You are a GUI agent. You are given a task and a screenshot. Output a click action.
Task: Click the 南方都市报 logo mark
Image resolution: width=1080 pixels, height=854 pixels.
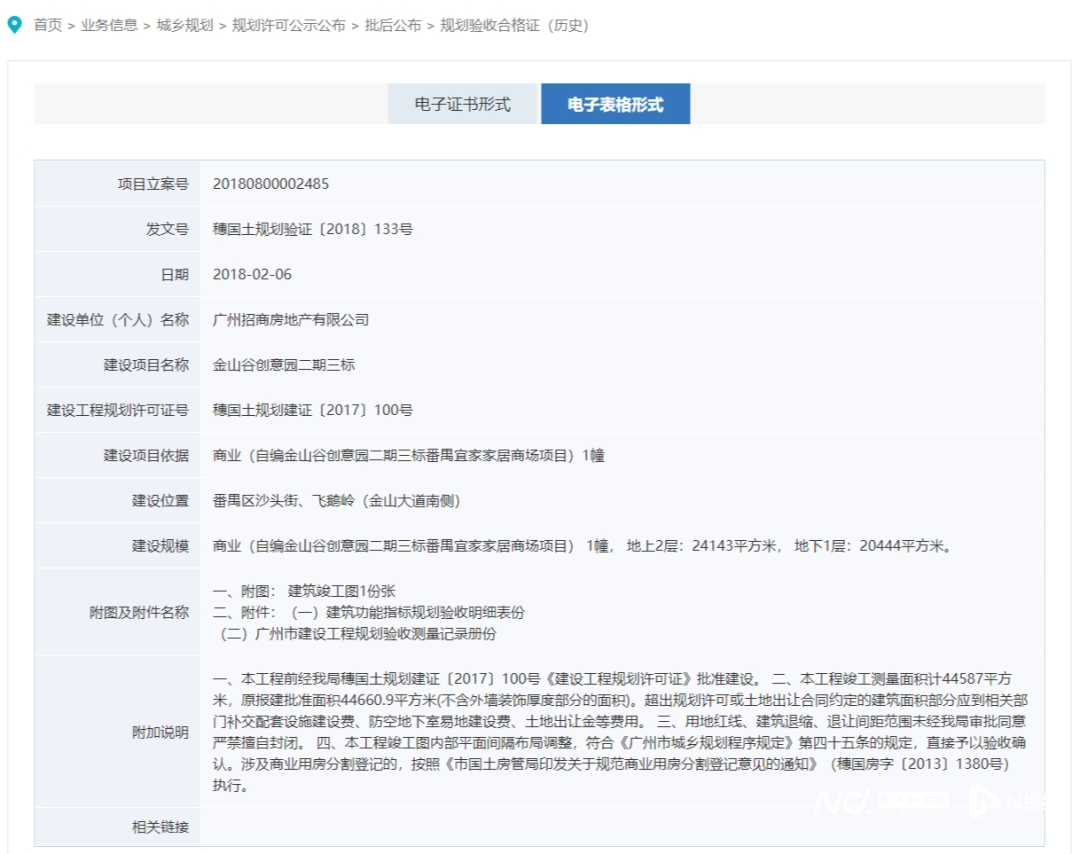[x=912, y=800]
